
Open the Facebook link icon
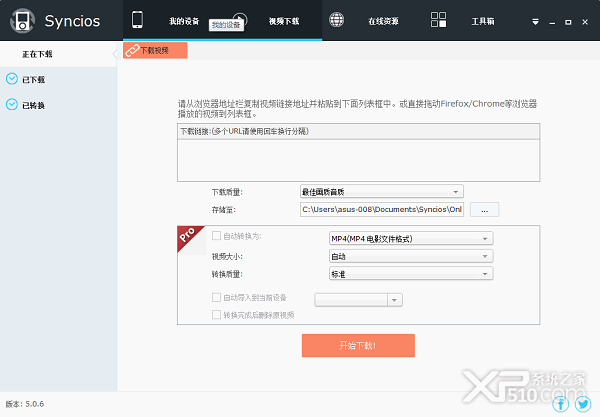pyautogui.click(x=561, y=404)
